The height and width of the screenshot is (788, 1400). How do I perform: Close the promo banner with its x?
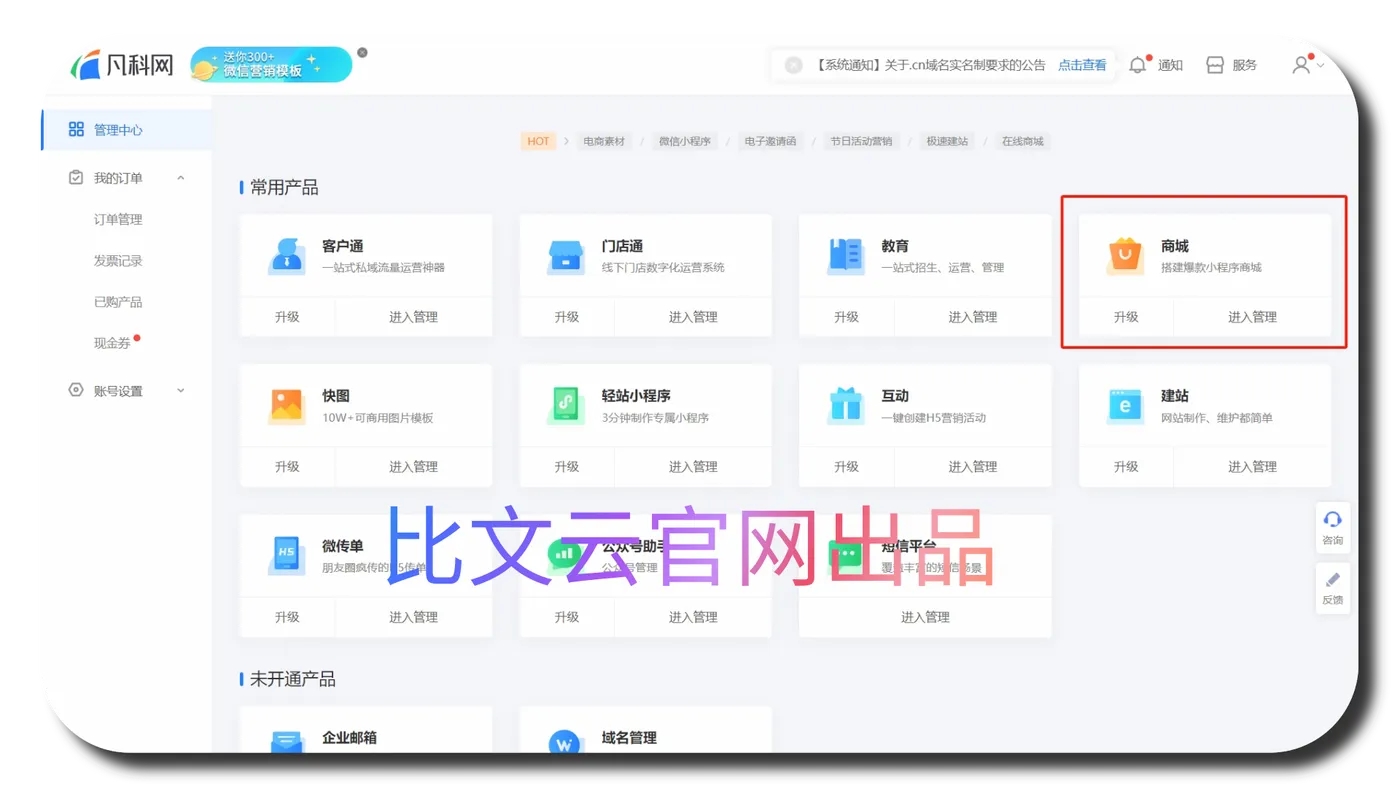362,52
